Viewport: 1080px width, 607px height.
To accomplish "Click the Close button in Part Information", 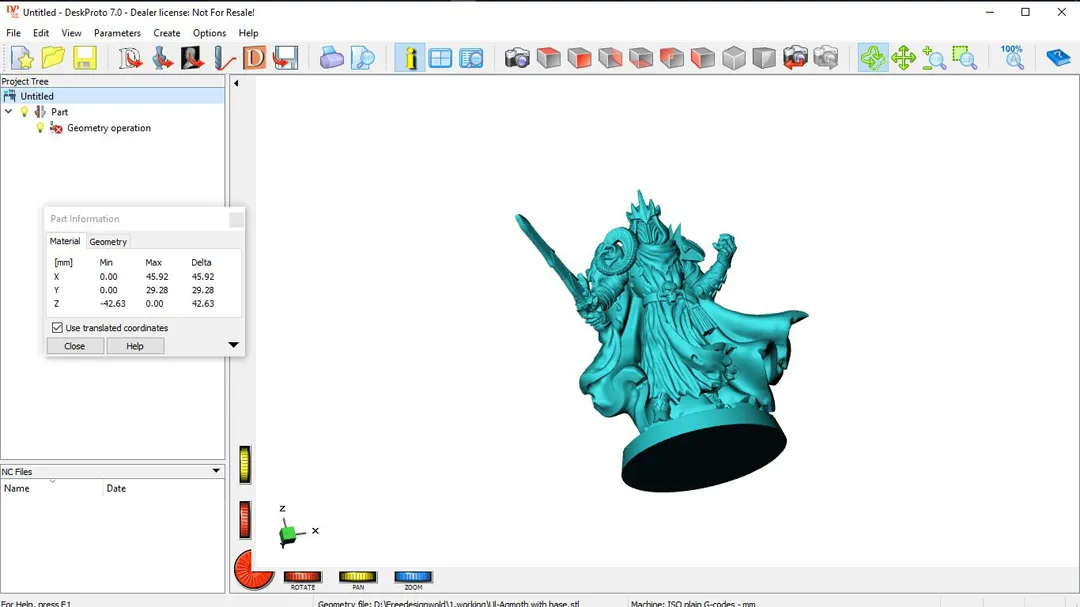I will (x=75, y=346).
